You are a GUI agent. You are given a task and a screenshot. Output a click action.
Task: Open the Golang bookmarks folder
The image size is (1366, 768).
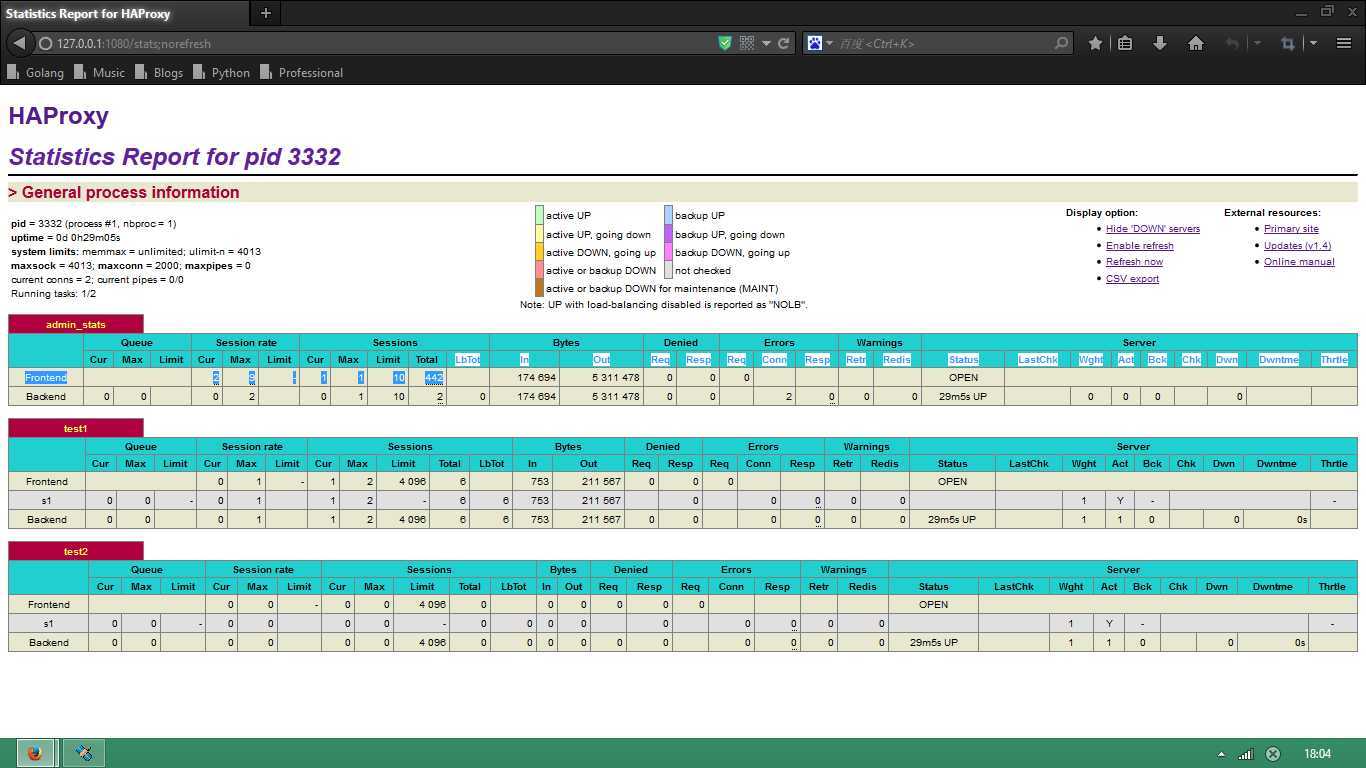pos(35,72)
